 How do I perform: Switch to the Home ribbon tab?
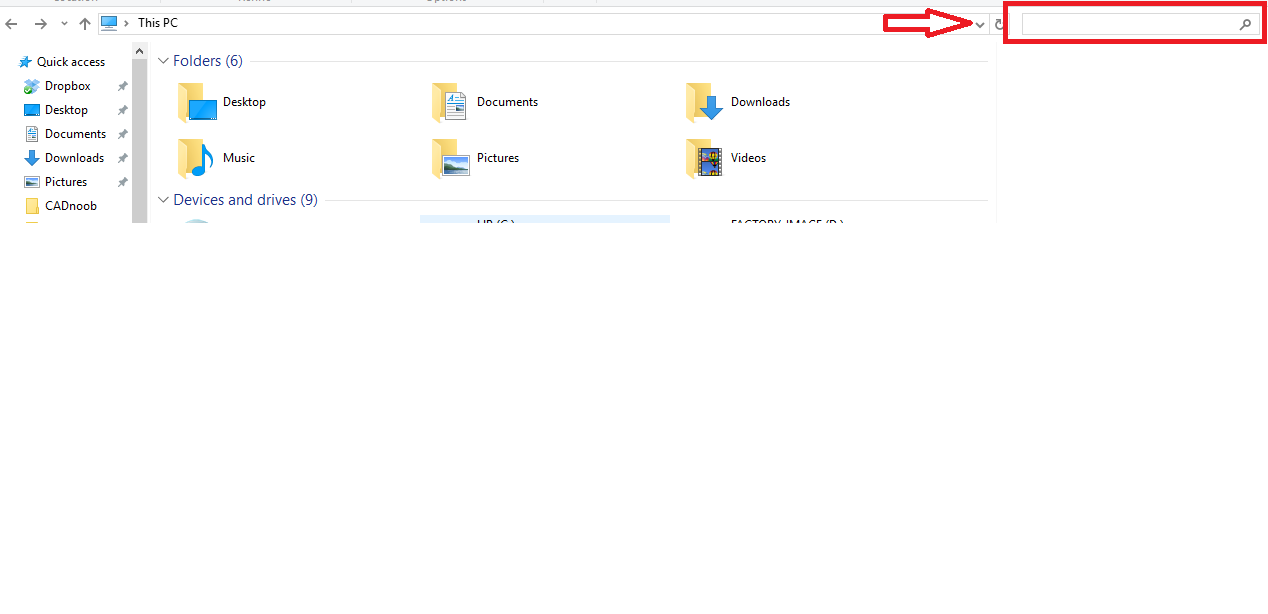coord(253,2)
